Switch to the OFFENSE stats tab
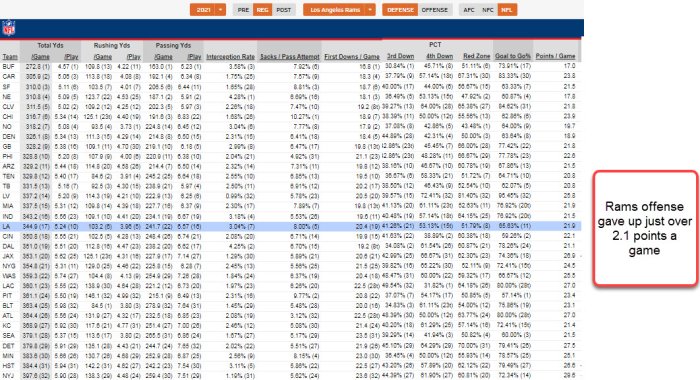This screenshot has width=700, height=380. (x=434, y=10)
